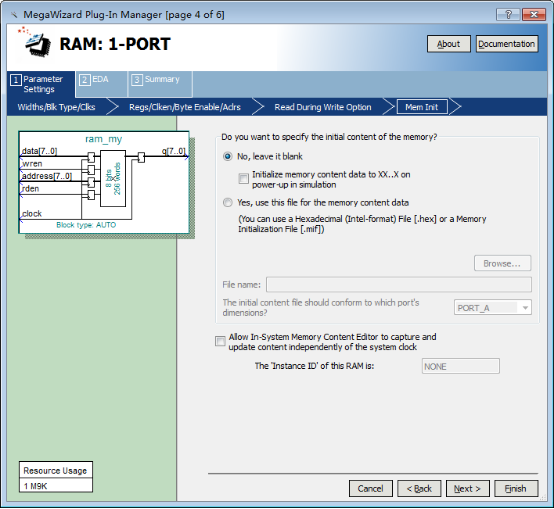
Task: Select 'No, leave it blank' radio option
Action: 228,156
